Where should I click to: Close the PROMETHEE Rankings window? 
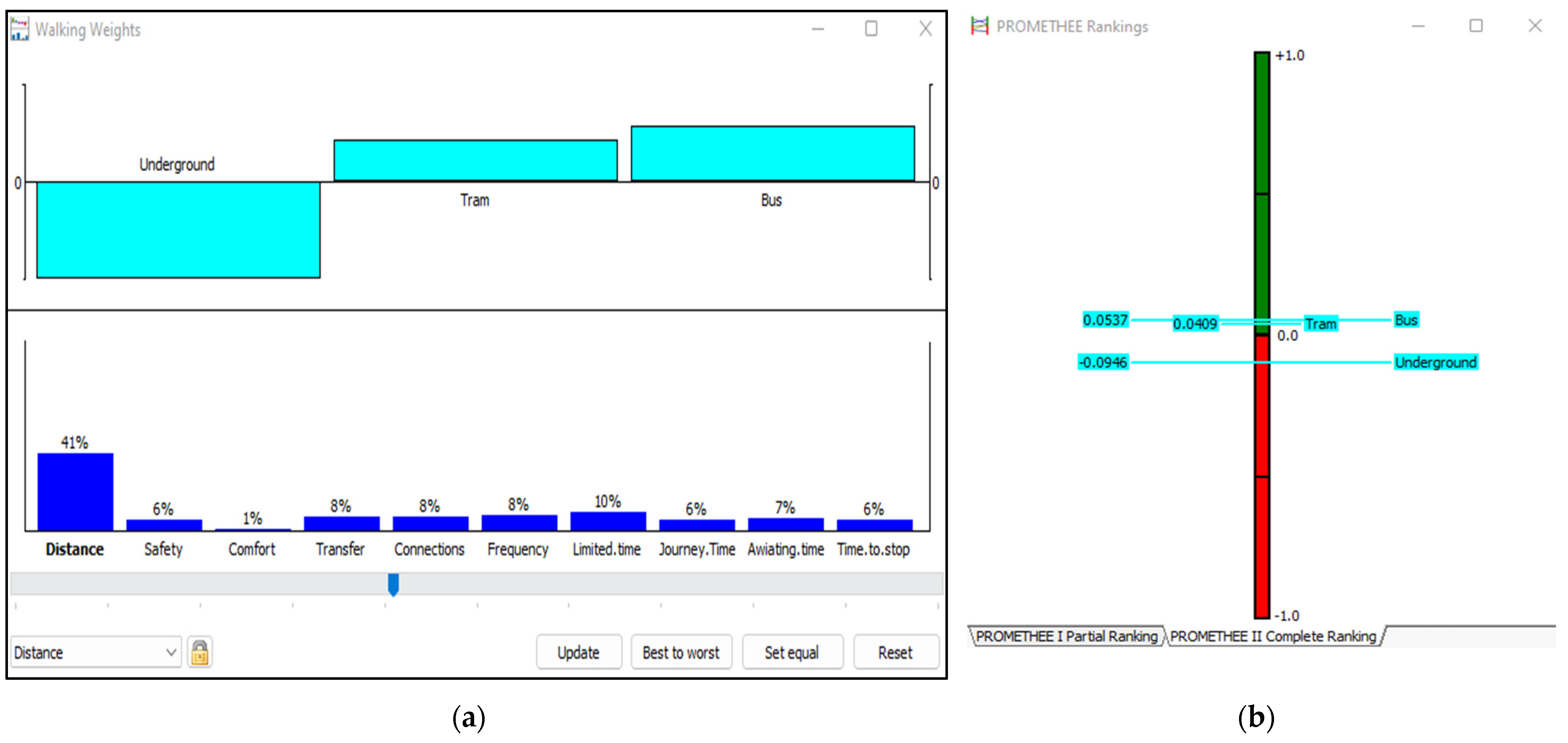[x=1534, y=26]
